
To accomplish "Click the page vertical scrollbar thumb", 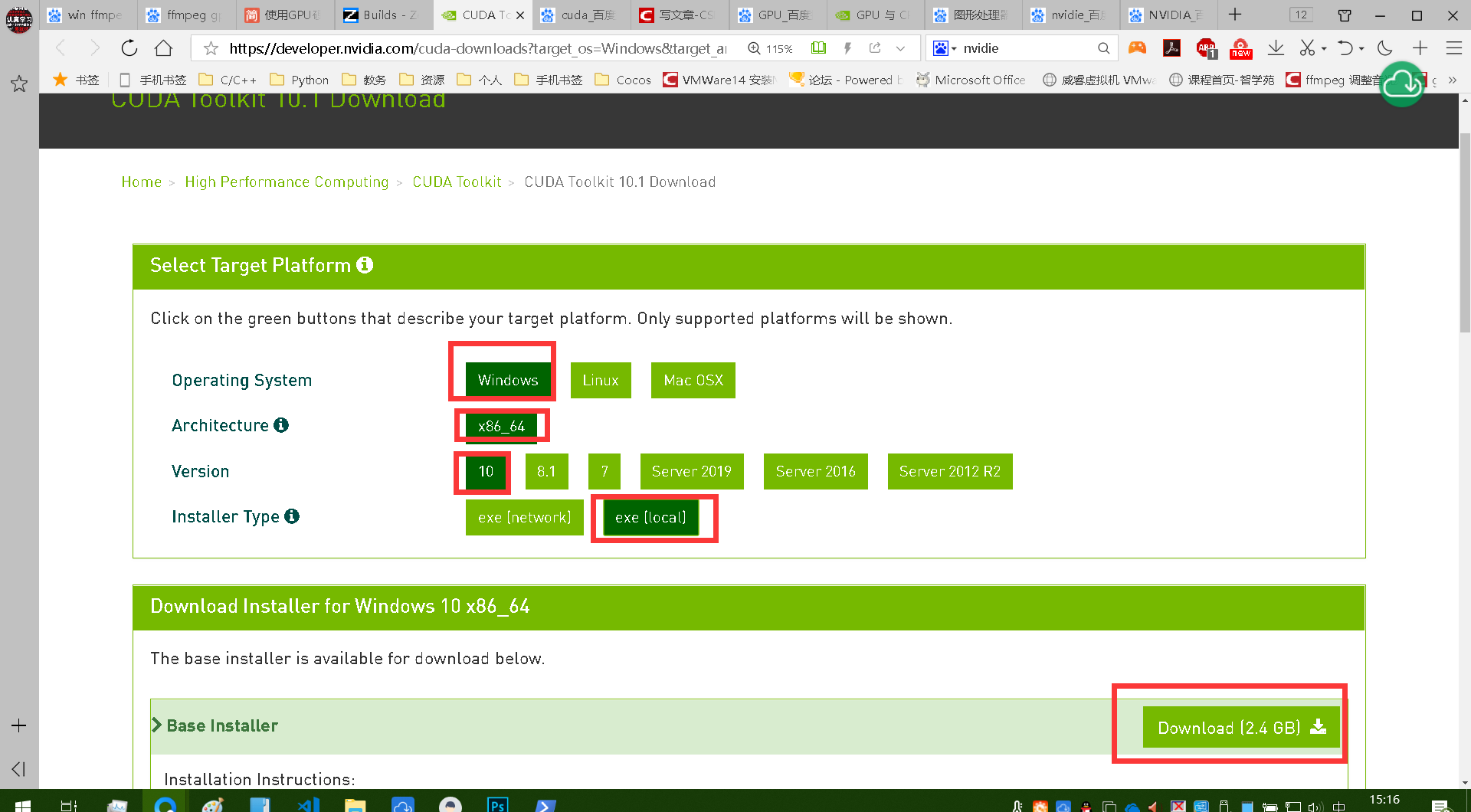I will (1465, 233).
